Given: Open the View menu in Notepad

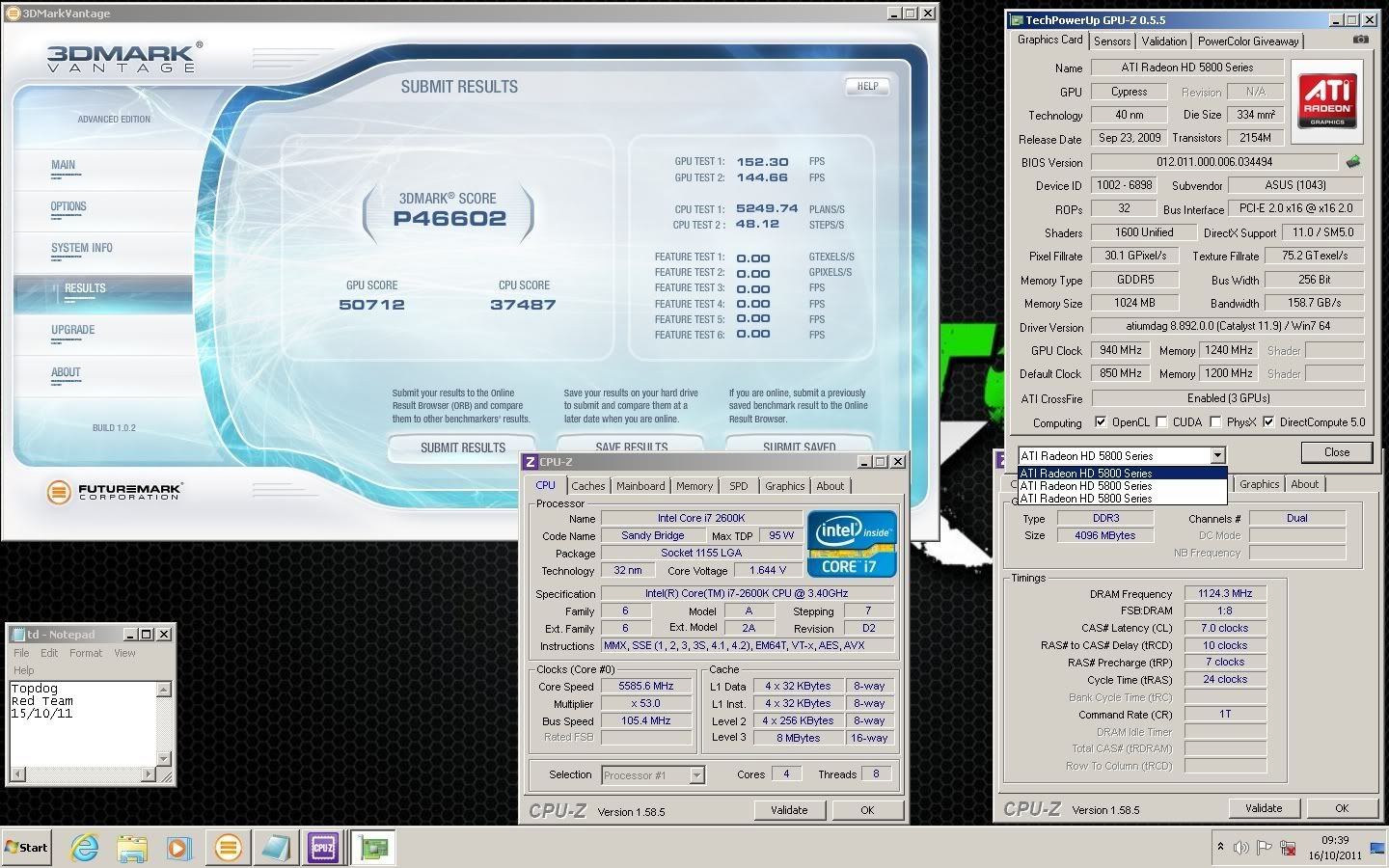Looking at the screenshot, I should [124, 653].
